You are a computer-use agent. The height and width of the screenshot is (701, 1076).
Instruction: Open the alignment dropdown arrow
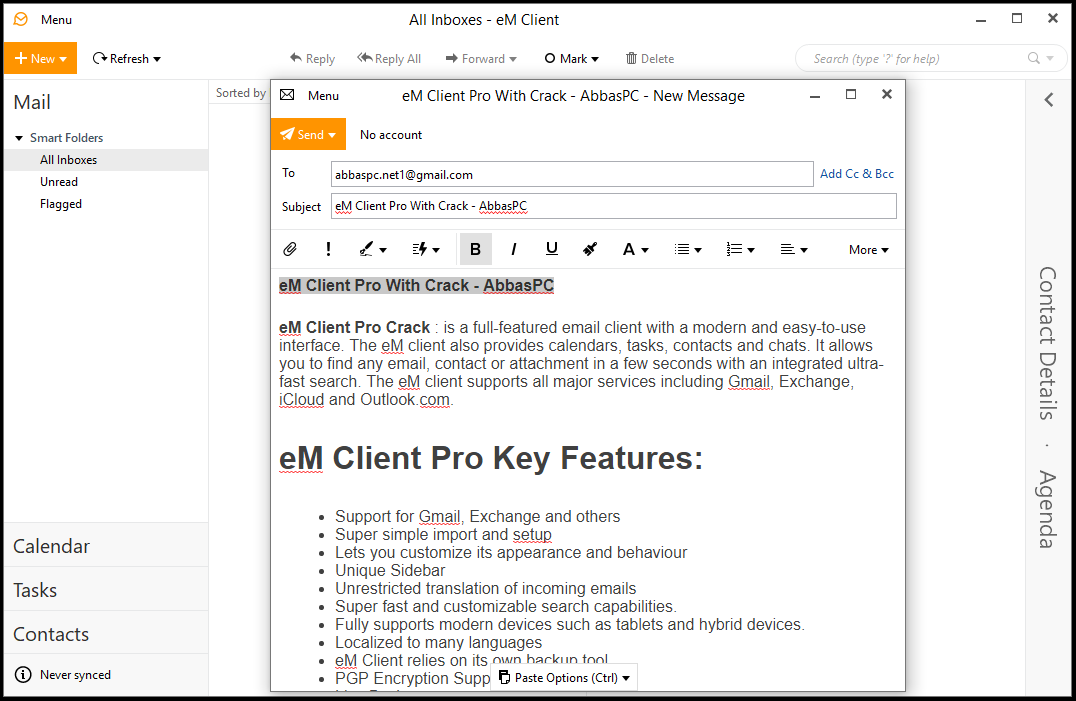point(804,251)
